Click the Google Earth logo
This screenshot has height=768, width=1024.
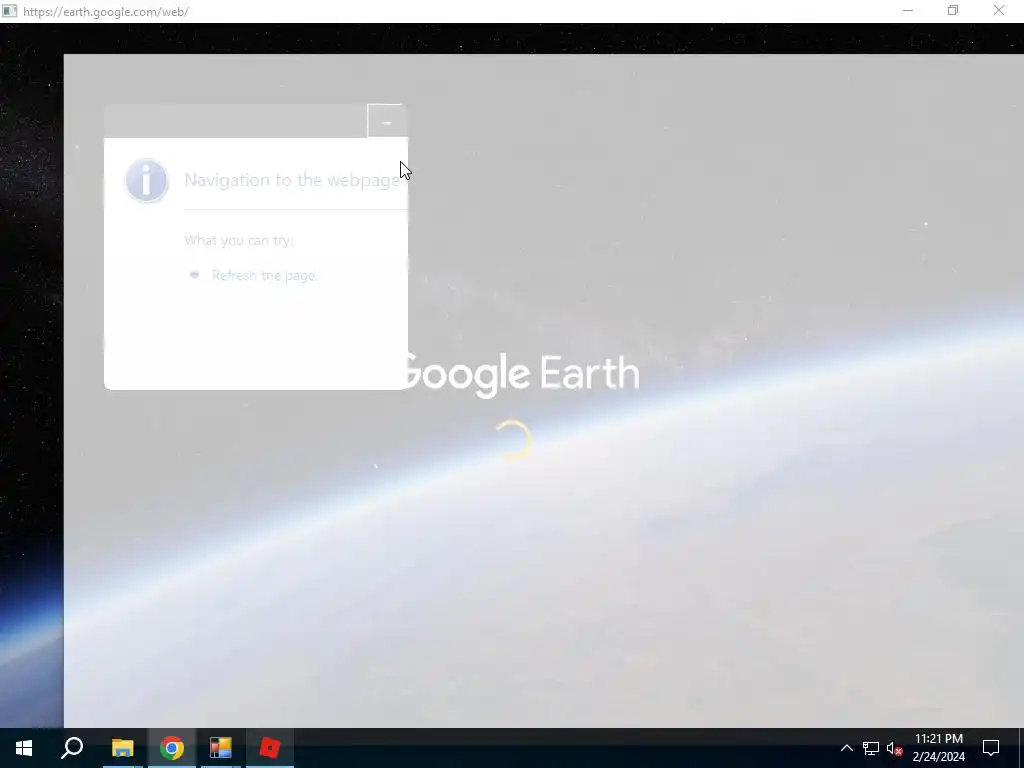[x=520, y=374]
